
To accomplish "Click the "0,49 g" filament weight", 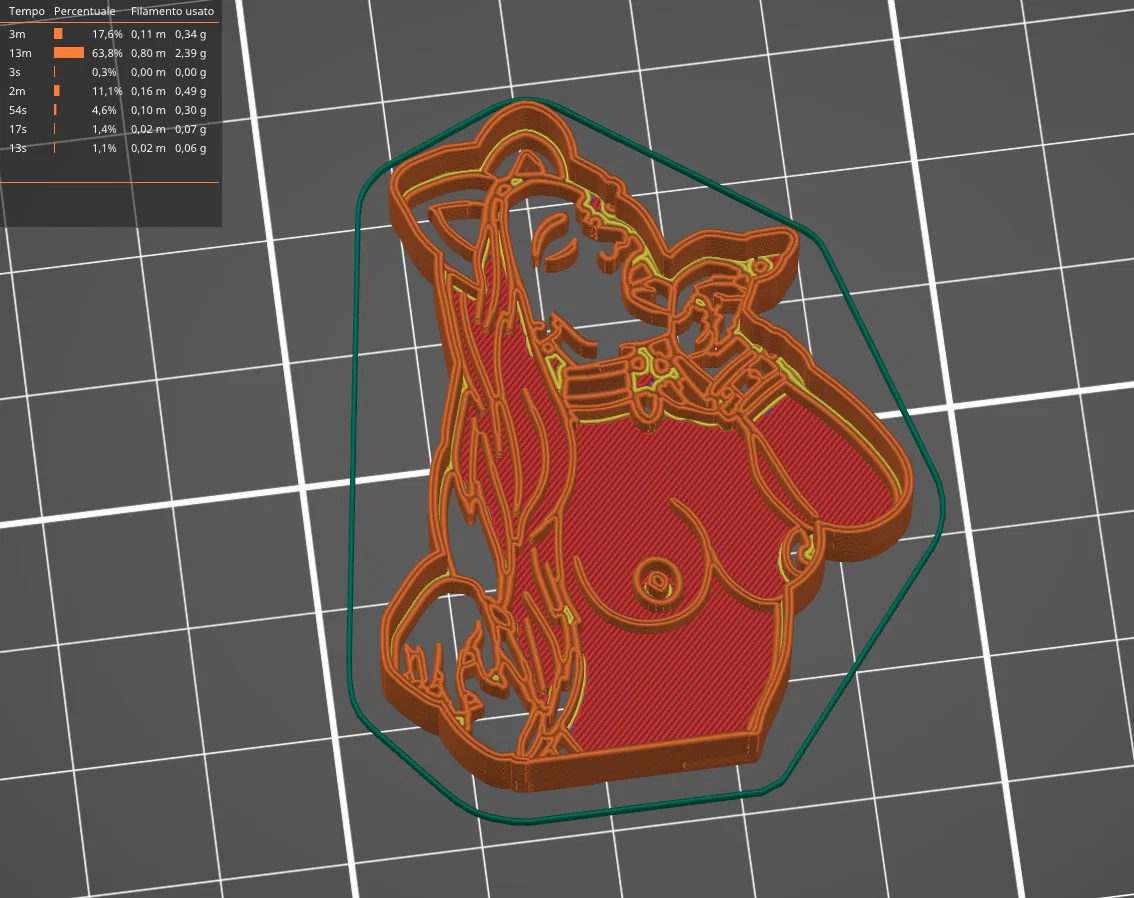I will [x=191, y=91].
